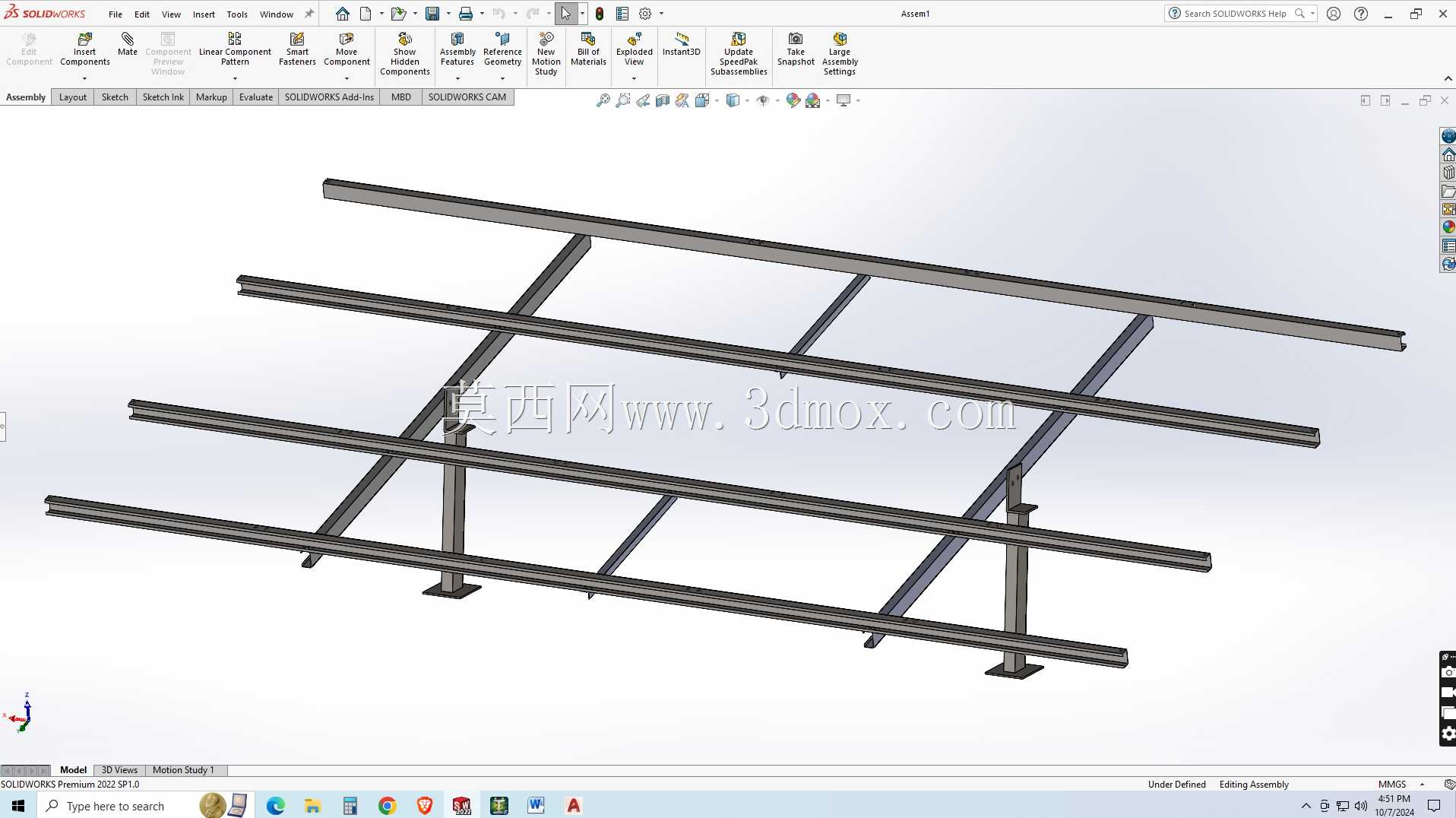Expand the Exploded View dropdown arrow
The width and height of the screenshot is (1456, 818).
tap(634, 78)
